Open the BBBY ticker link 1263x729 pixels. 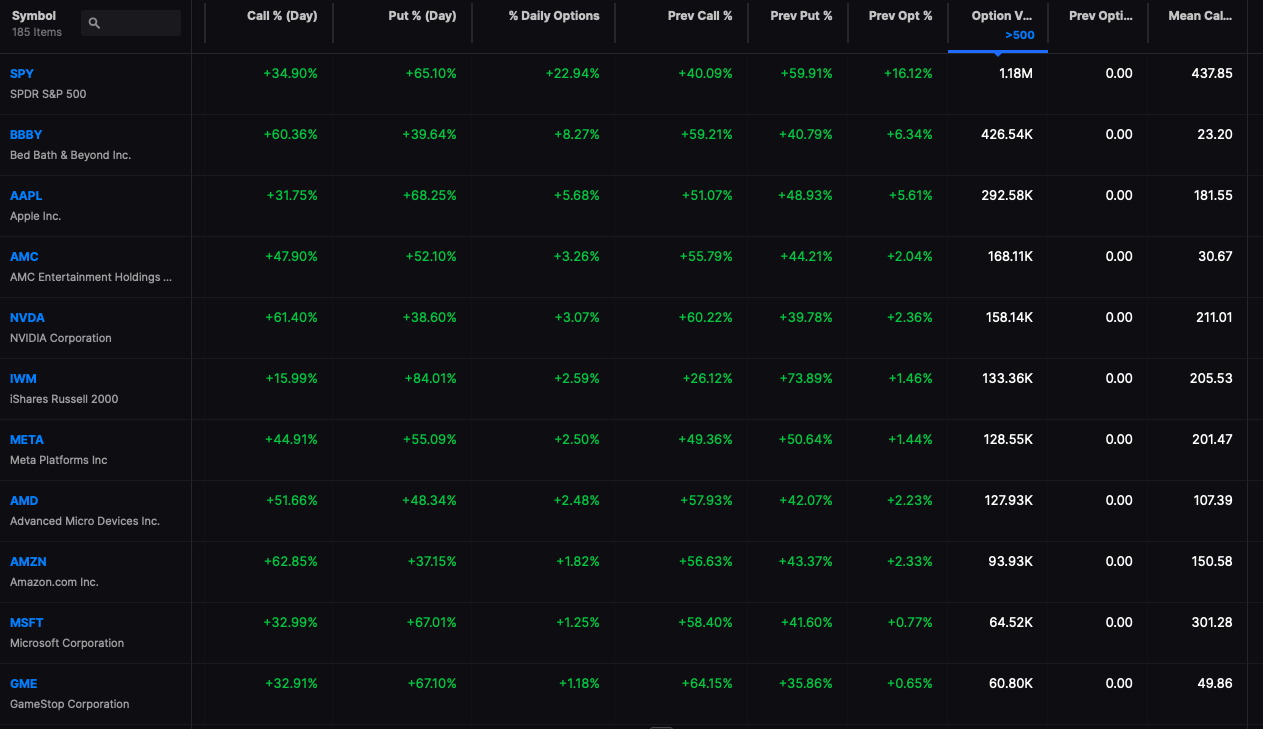click(26, 135)
